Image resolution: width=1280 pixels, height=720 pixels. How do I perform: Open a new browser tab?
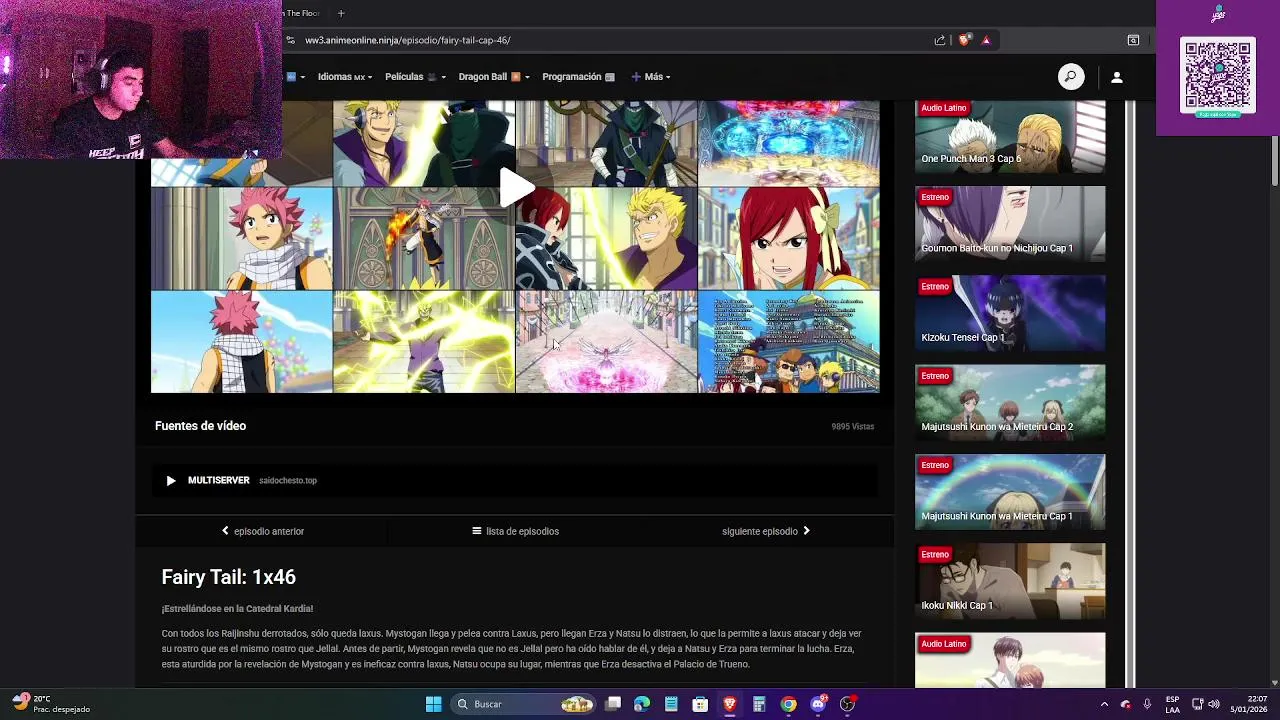(341, 13)
